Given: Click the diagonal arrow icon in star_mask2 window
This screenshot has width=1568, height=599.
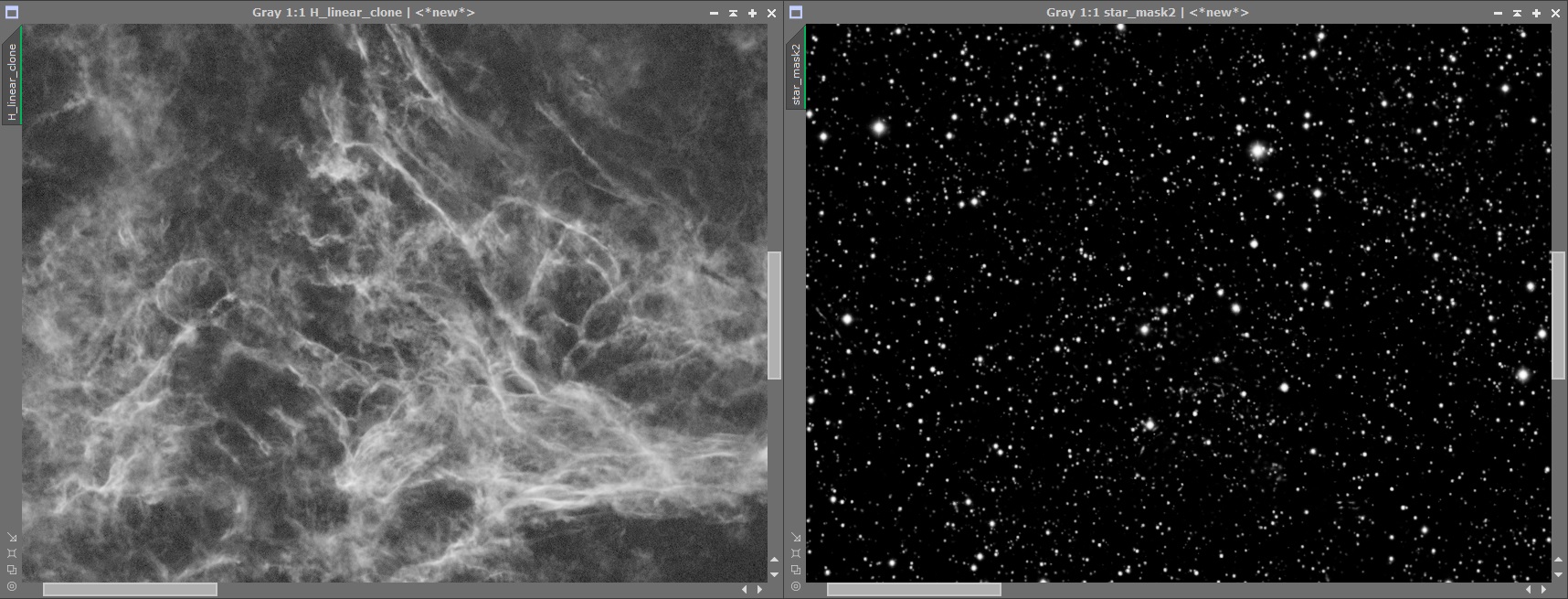Looking at the screenshot, I should pos(796,538).
